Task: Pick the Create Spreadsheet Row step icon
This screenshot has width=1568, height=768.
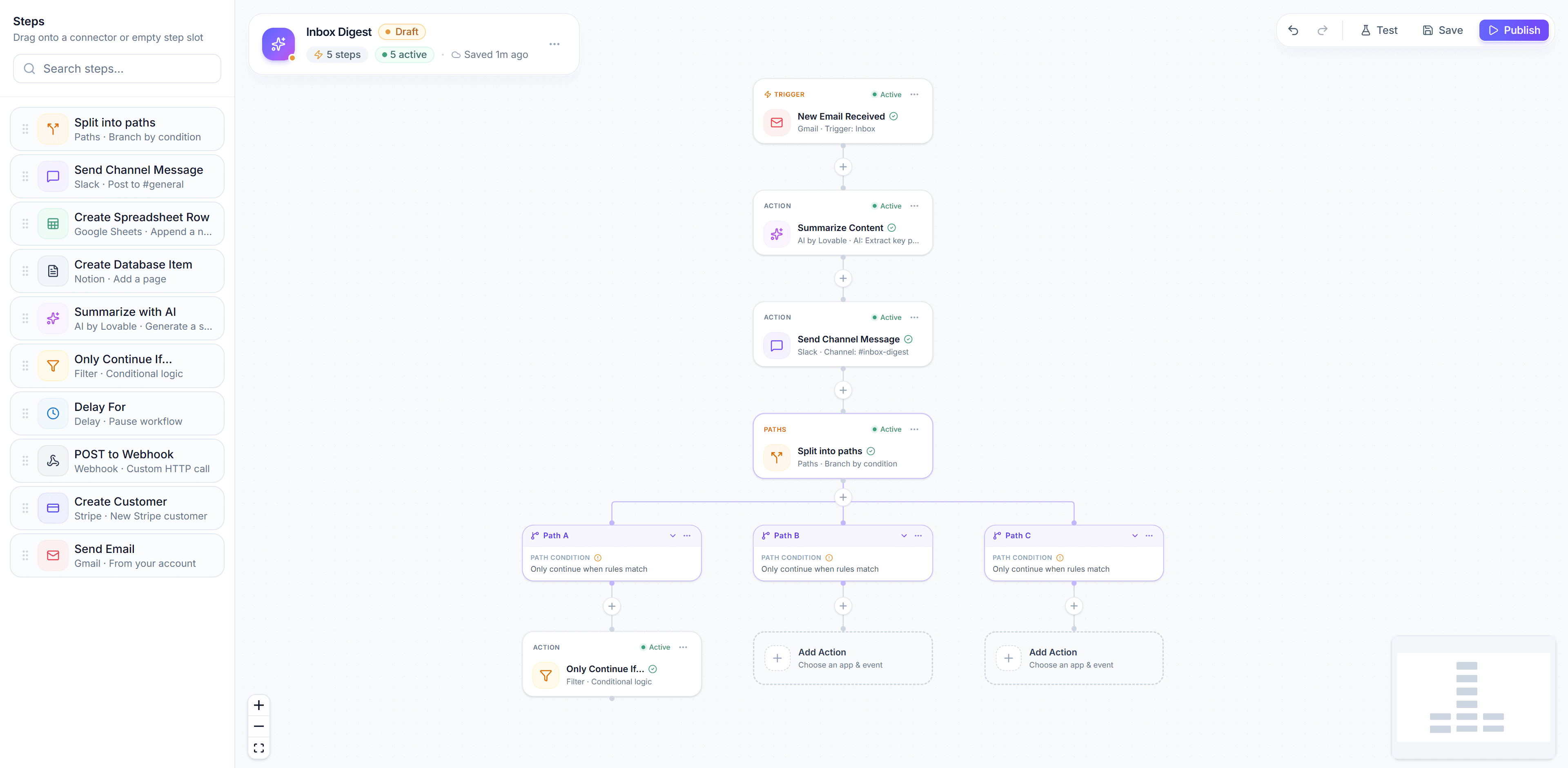Action: click(x=53, y=224)
